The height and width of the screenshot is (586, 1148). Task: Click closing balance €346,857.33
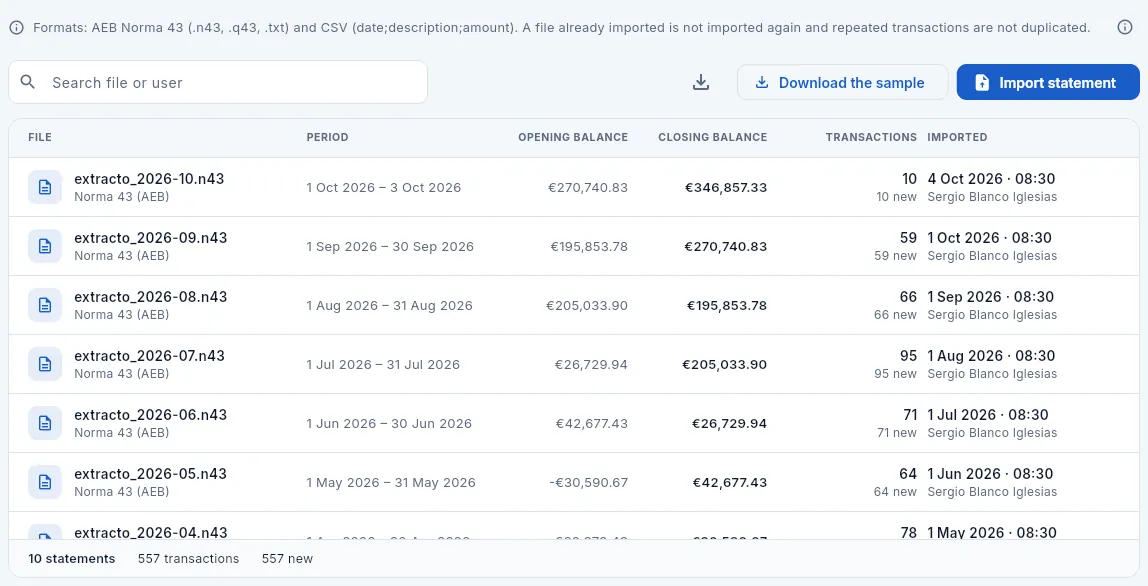[726, 188]
